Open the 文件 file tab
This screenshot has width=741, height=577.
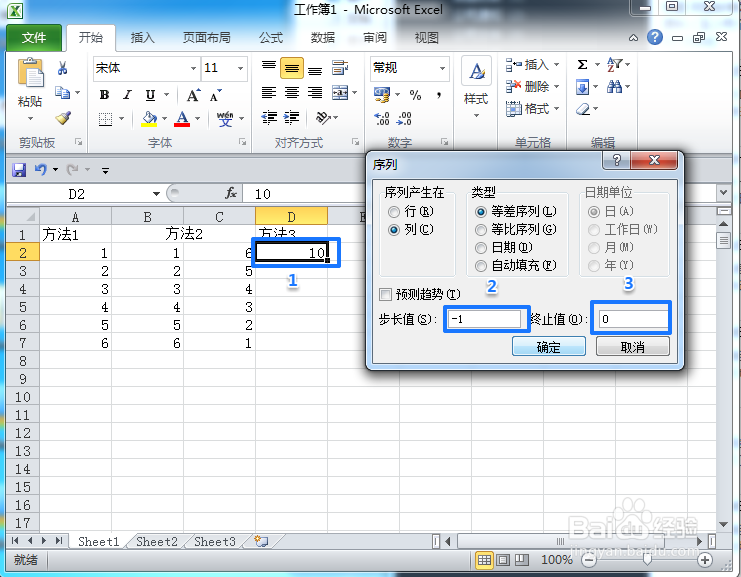(x=34, y=37)
